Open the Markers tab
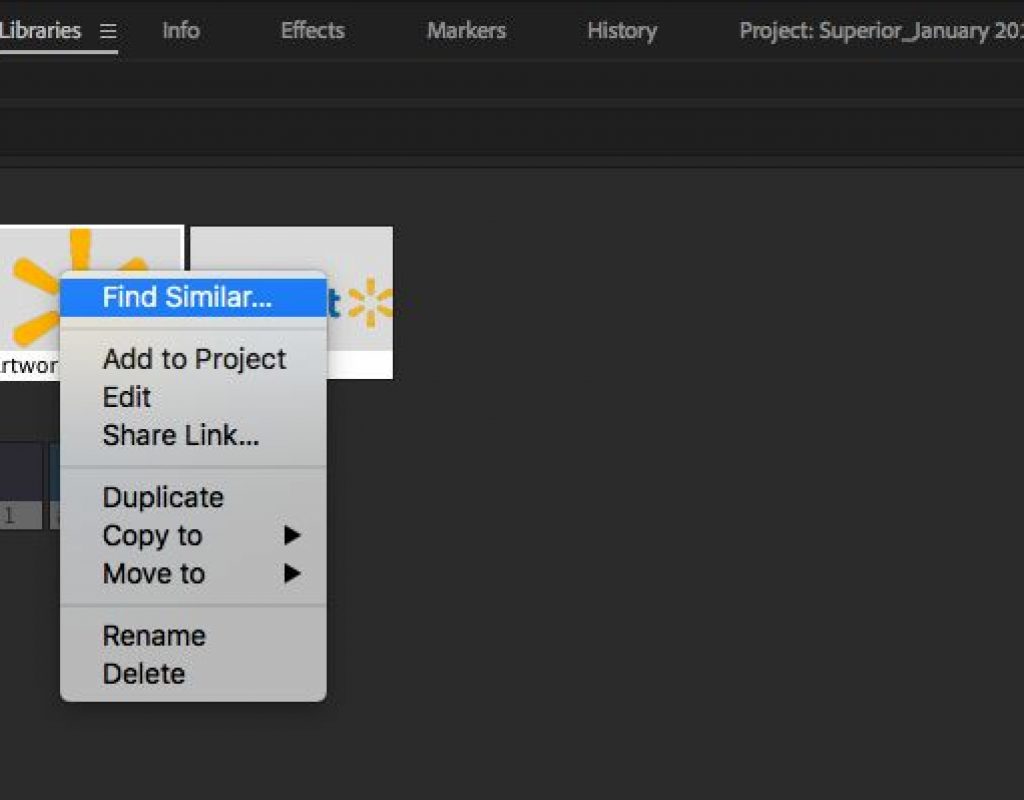 [x=466, y=31]
